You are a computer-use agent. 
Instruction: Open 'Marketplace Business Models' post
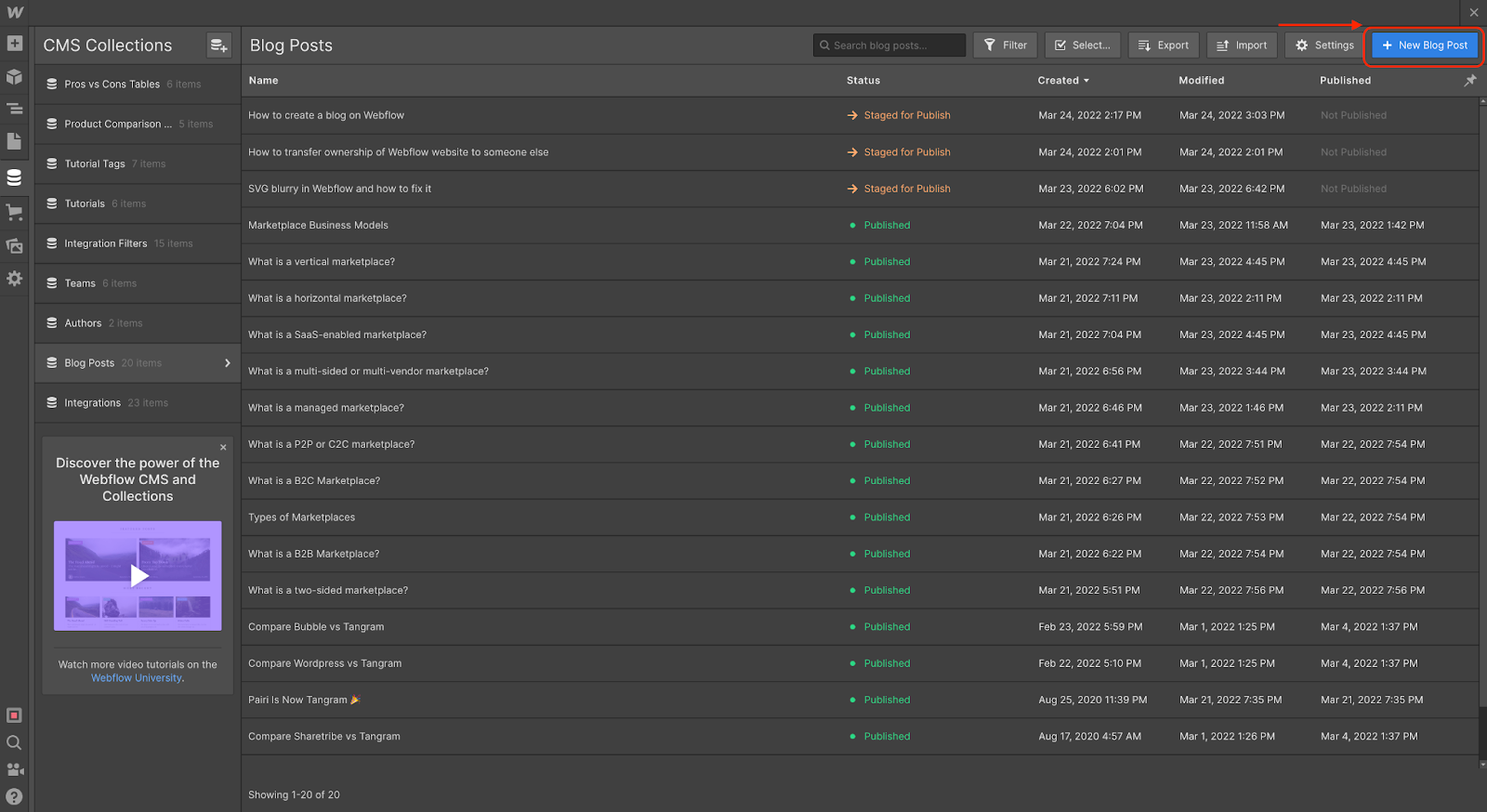pyautogui.click(x=318, y=225)
